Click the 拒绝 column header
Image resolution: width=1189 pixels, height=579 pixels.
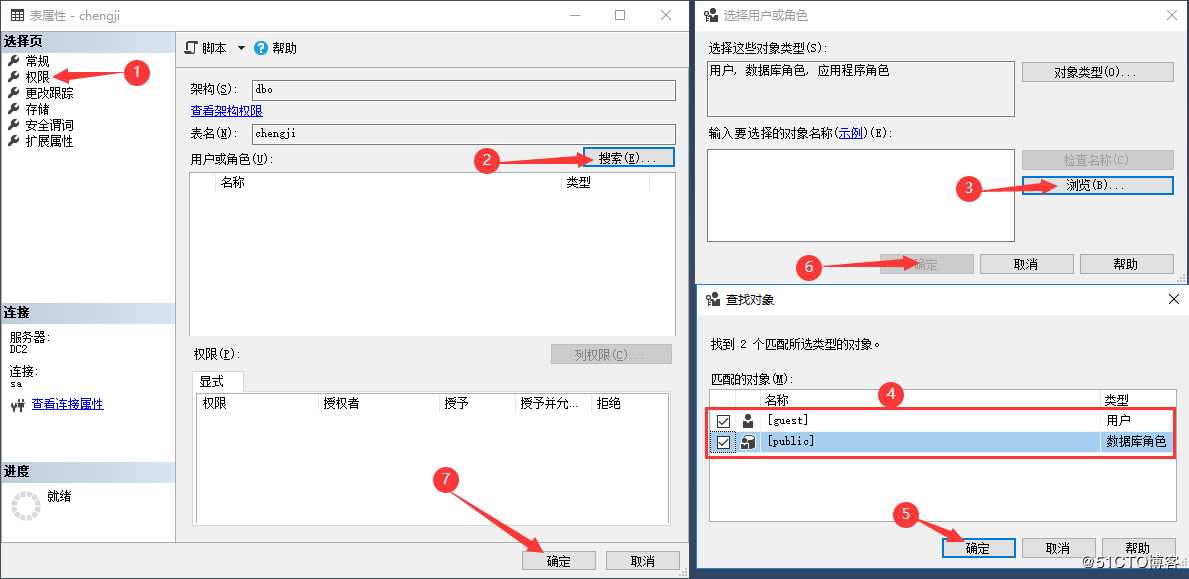(x=629, y=403)
